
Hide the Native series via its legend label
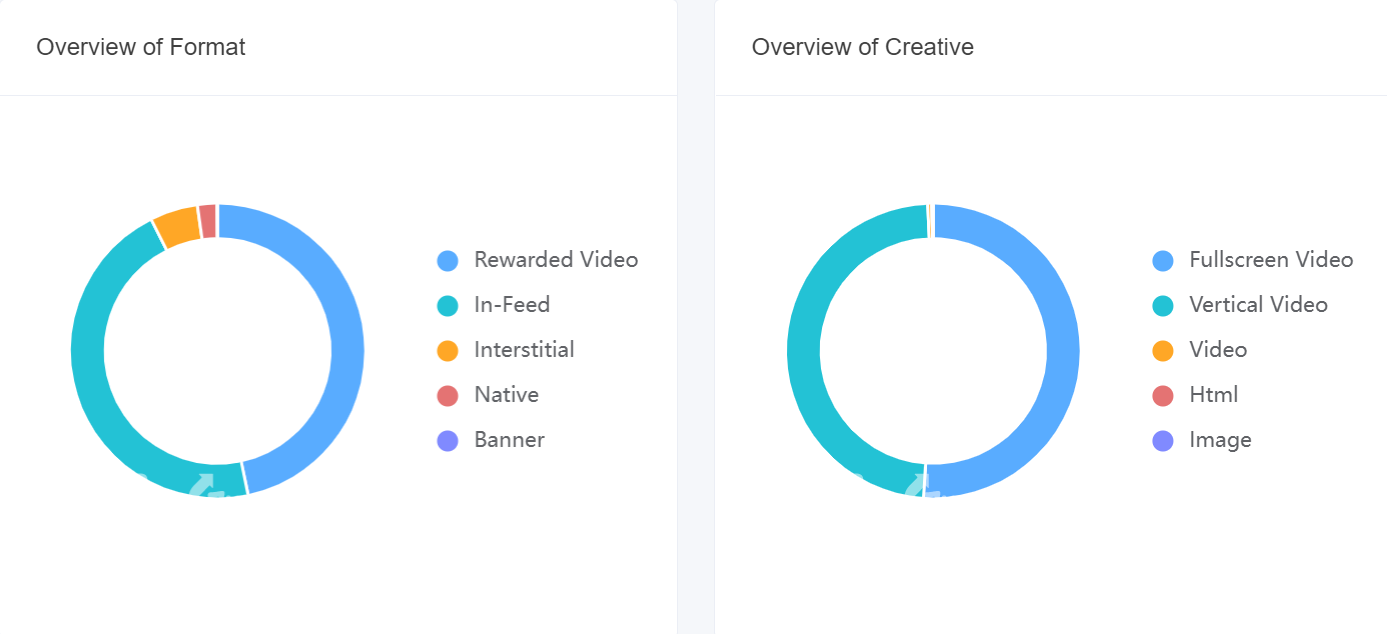[x=506, y=395]
